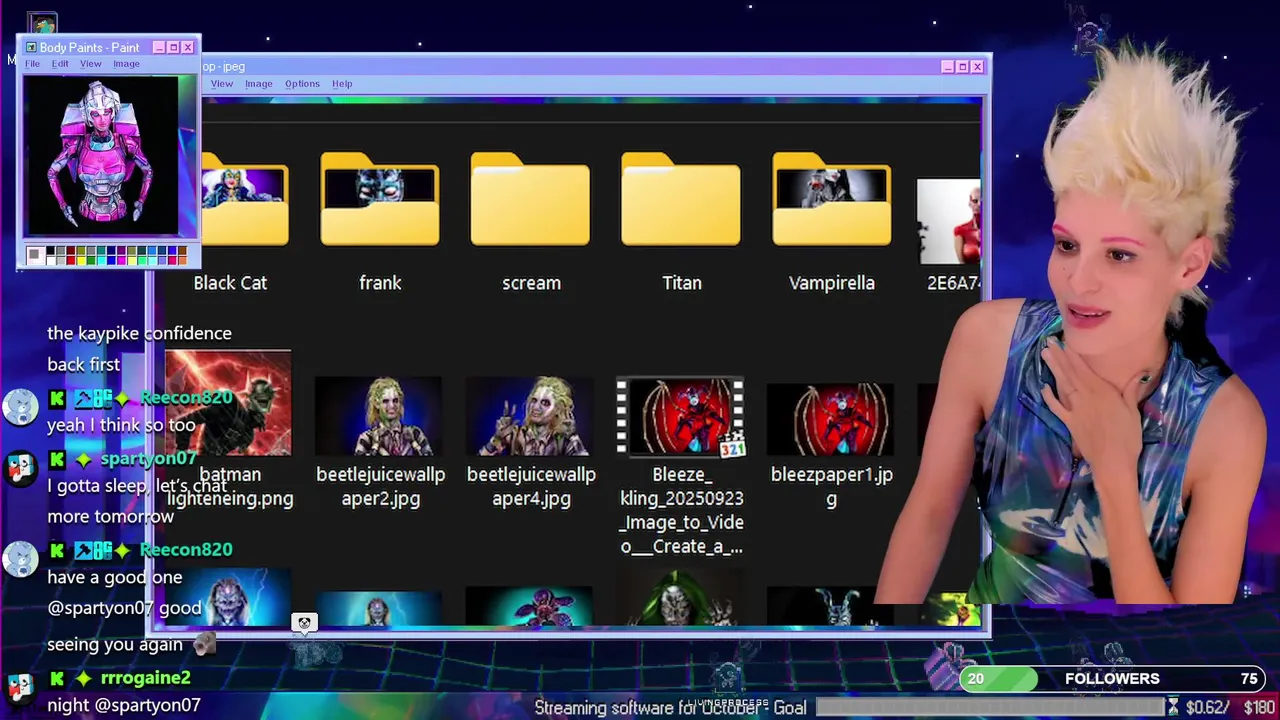1280x720 pixels.
Task: Open Image menu in the jpeg window
Action: [258, 84]
